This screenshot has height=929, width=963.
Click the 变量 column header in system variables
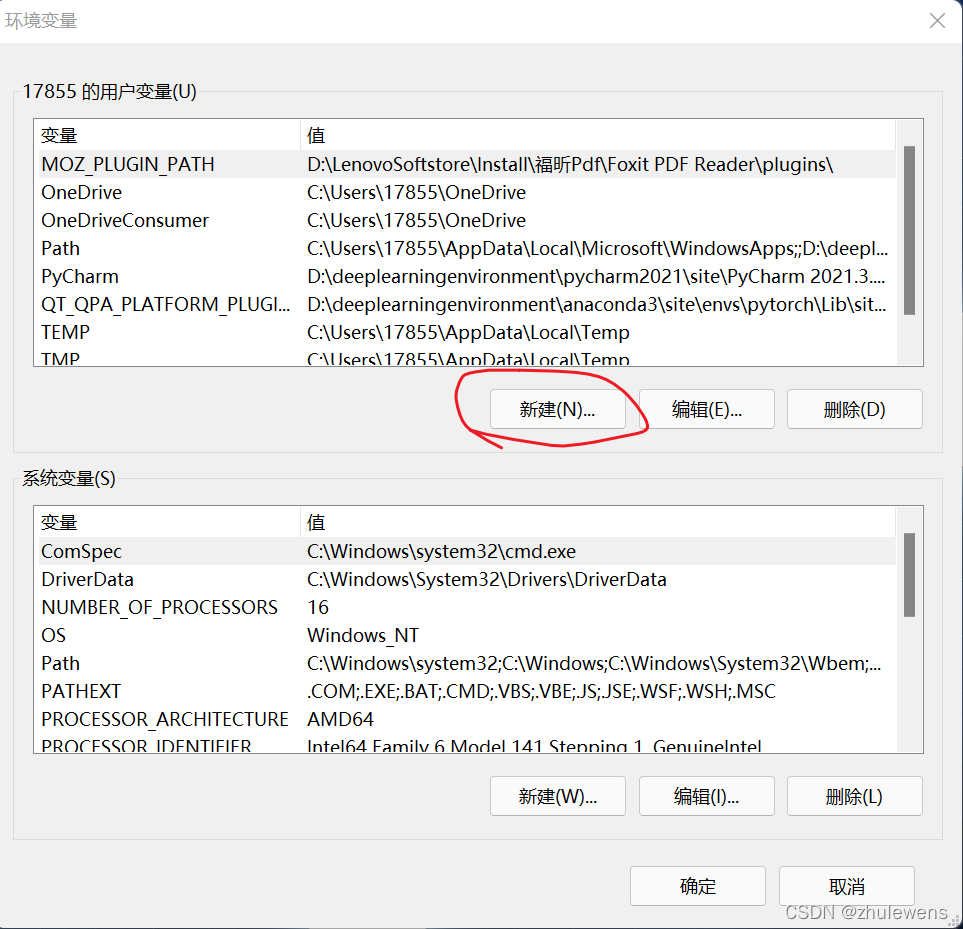point(167,522)
